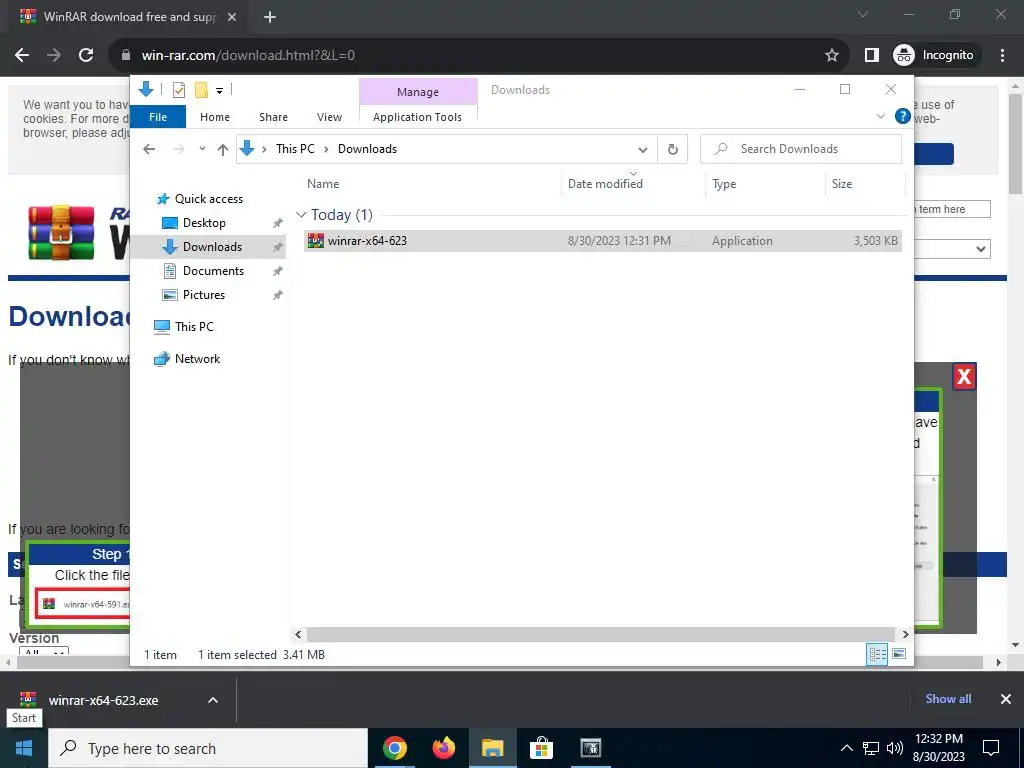Open the Windows Start menu
The image size is (1024, 768).
(x=24, y=748)
